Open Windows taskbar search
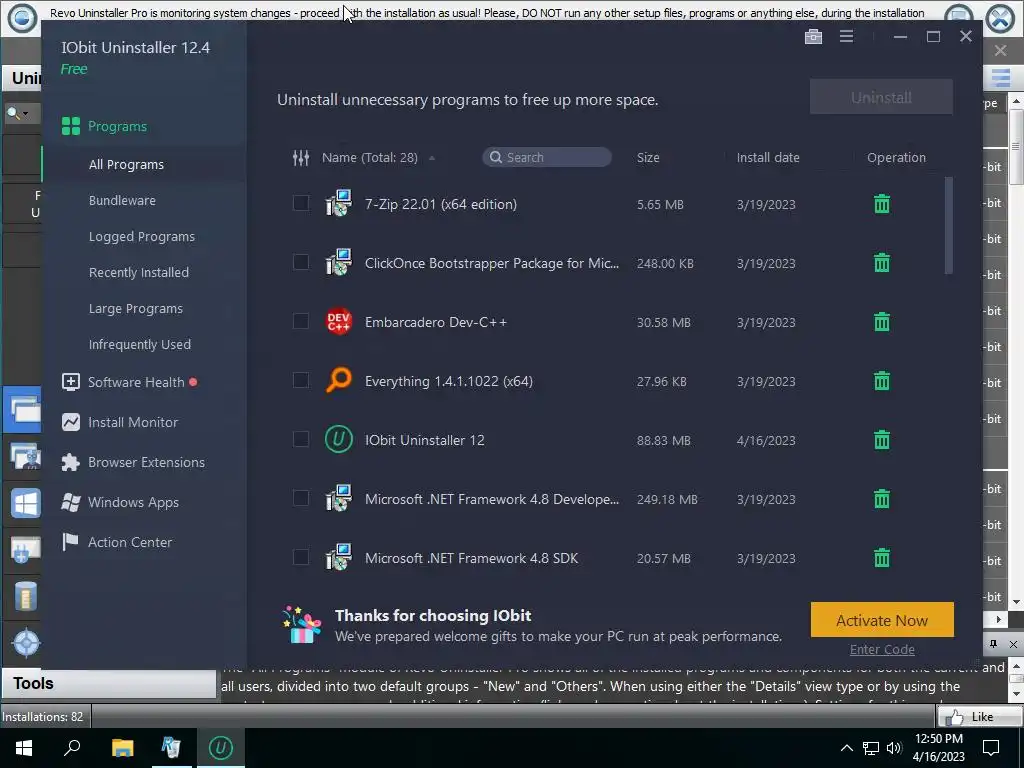This screenshot has width=1024, height=768. [72, 748]
